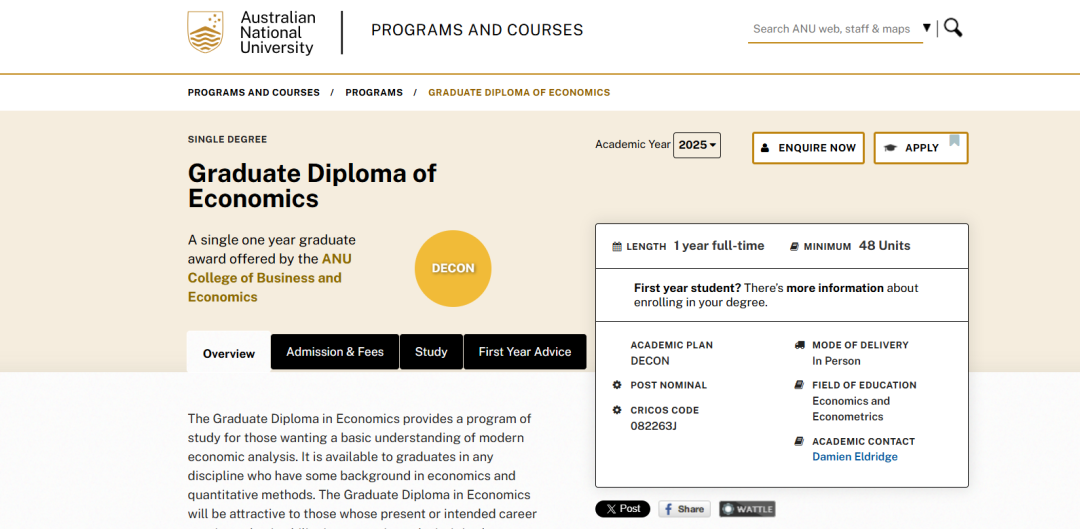Image resolution: width=1080 pixels, height=529 pixels.
Task: Click the WATTLE share badge
Action: tap(747, 509)
